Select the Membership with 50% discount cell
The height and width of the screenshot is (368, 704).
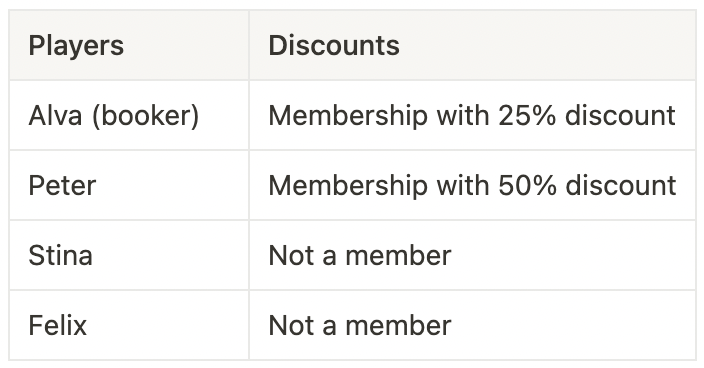pos(472,185)
